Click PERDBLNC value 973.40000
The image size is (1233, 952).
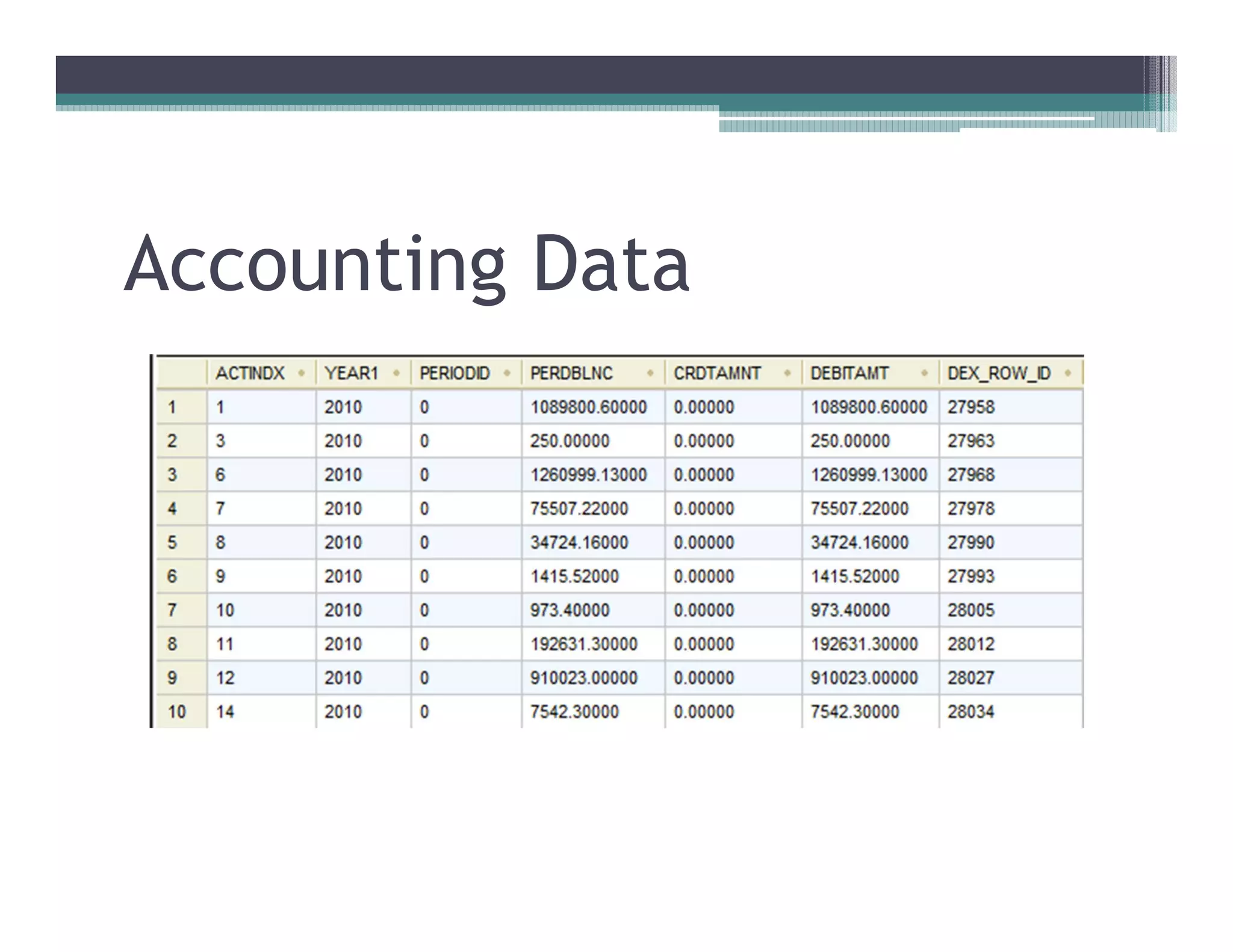tap(570, 610)
